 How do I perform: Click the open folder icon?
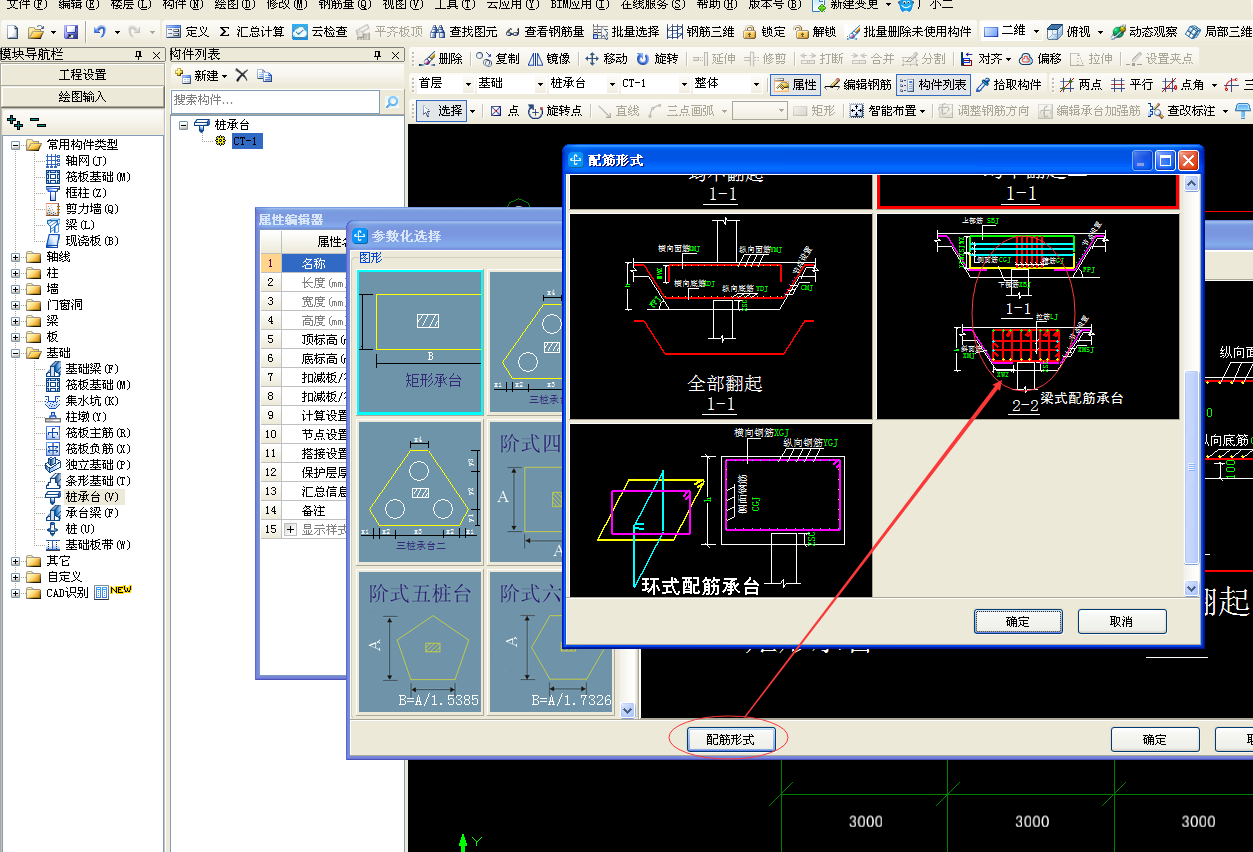[x=35, y=32]
